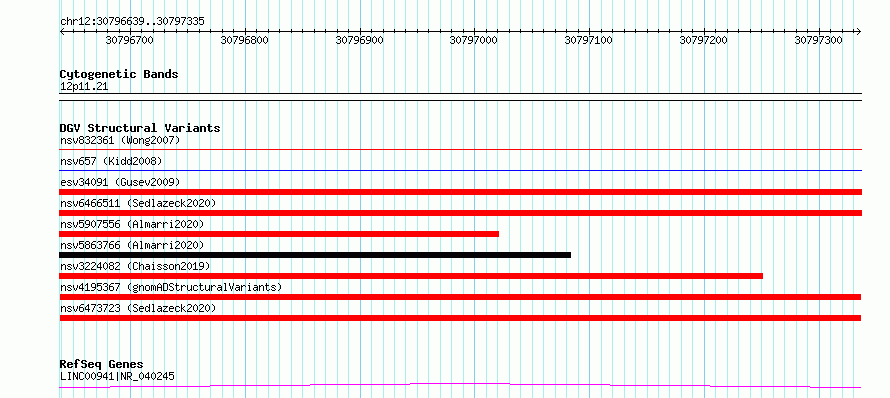890x398 pixels.
Task: Click ruler position label 30797300
Action: pyautogui.click(x=818, y=40)
